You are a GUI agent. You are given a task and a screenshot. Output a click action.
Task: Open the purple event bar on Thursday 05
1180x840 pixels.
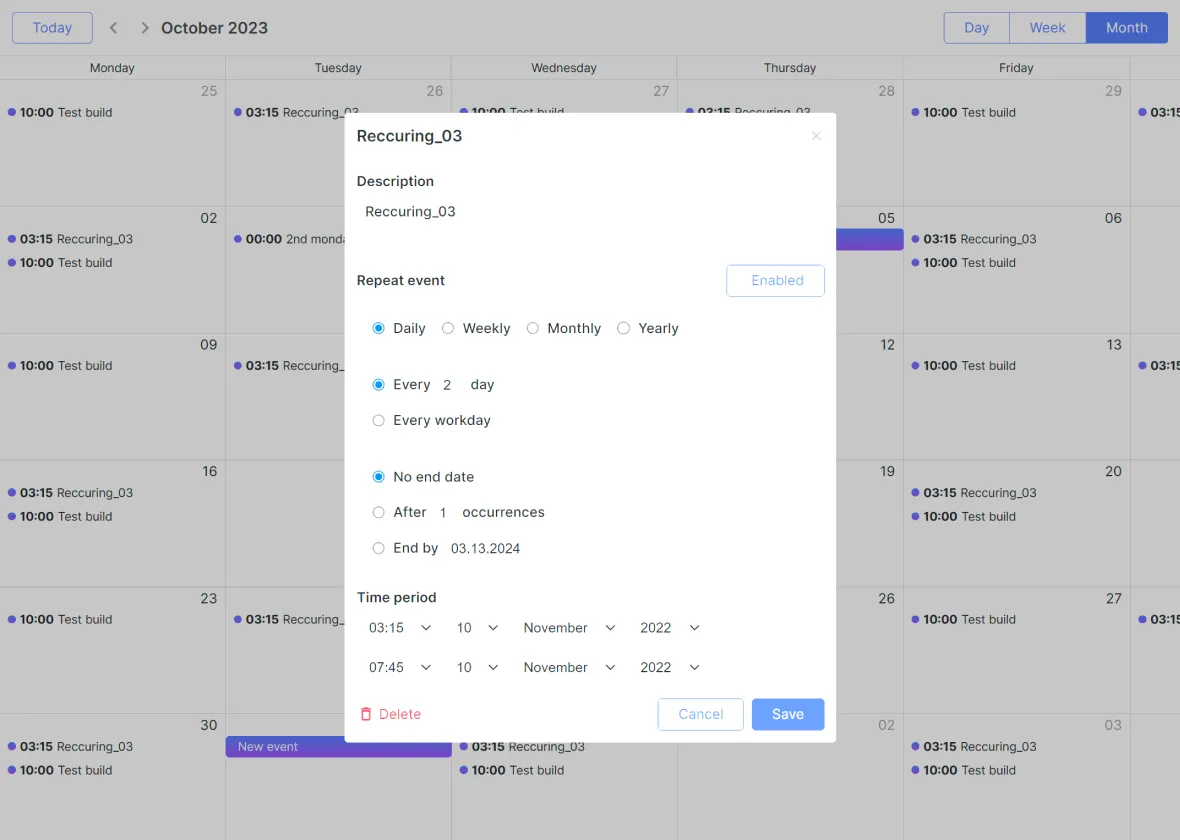click(869, 239)
